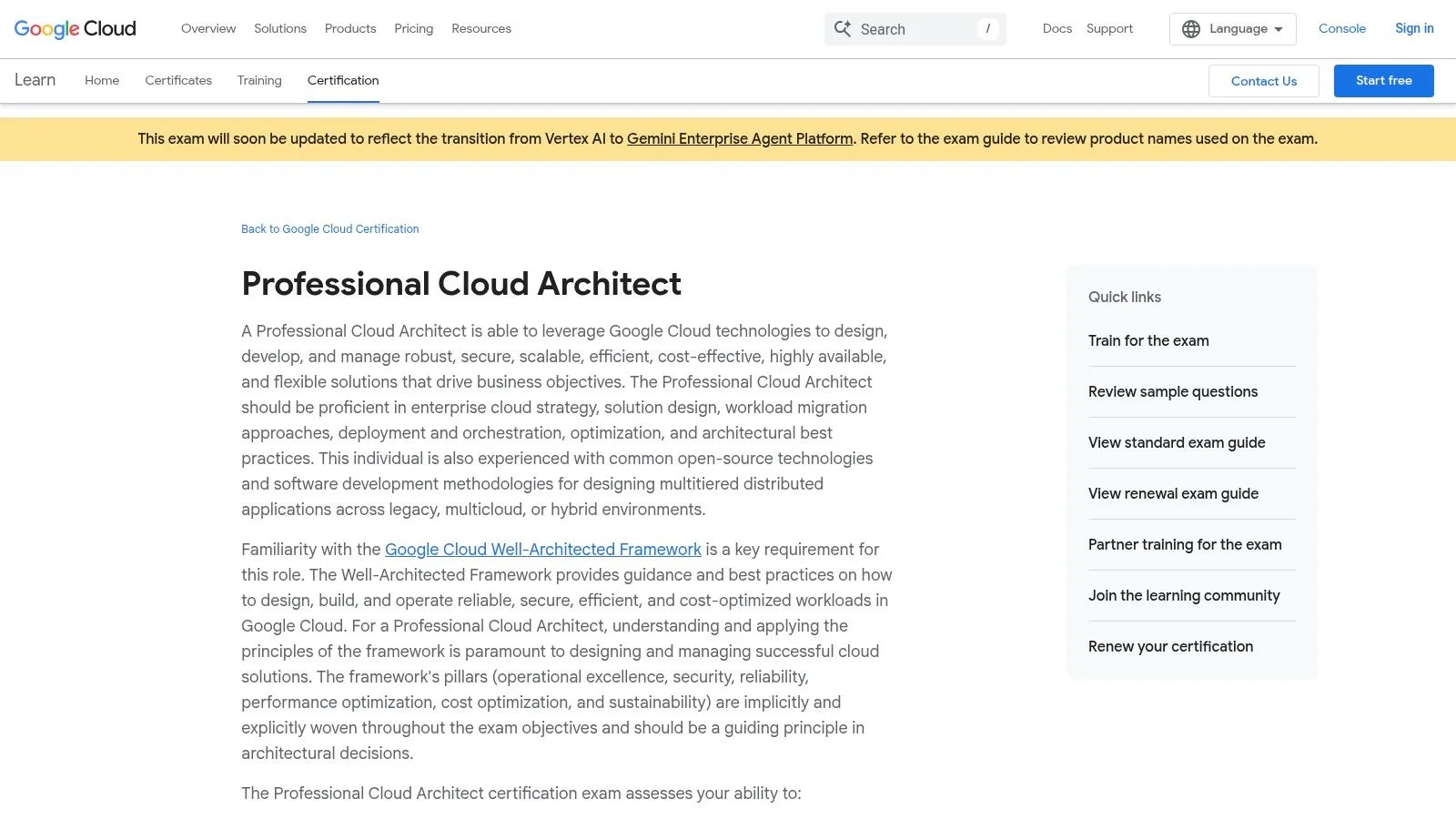Viewport: 1456px width, 819px height.
Task: Switch to the Home tab
Action: click(x=102, y=80)
